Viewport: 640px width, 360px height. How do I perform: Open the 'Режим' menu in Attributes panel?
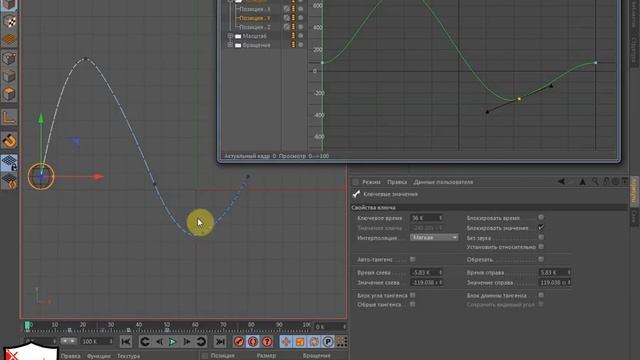[371, 182]
